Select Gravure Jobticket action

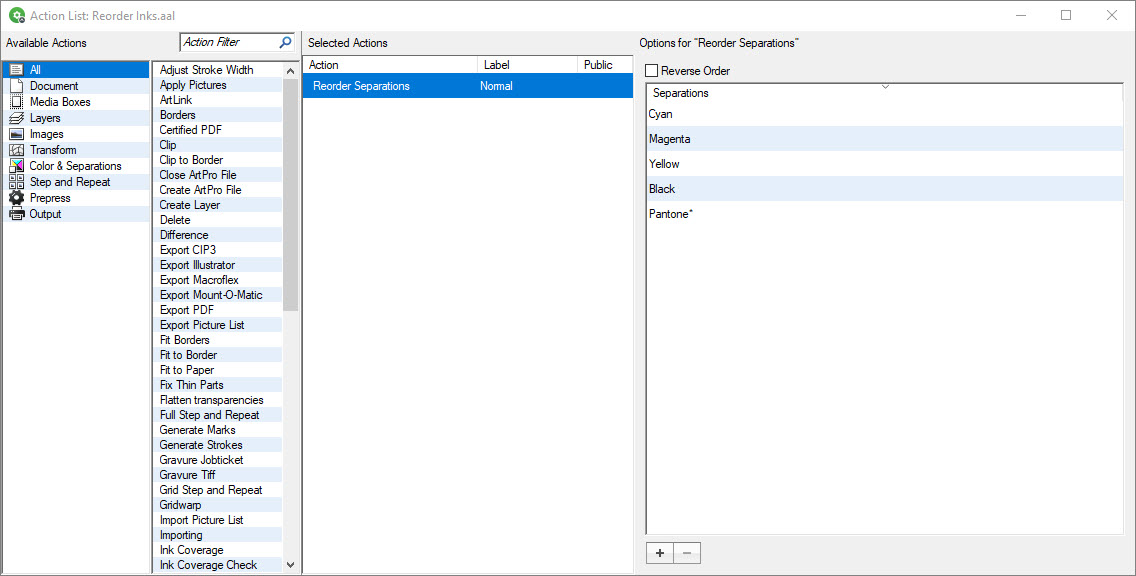217,459
